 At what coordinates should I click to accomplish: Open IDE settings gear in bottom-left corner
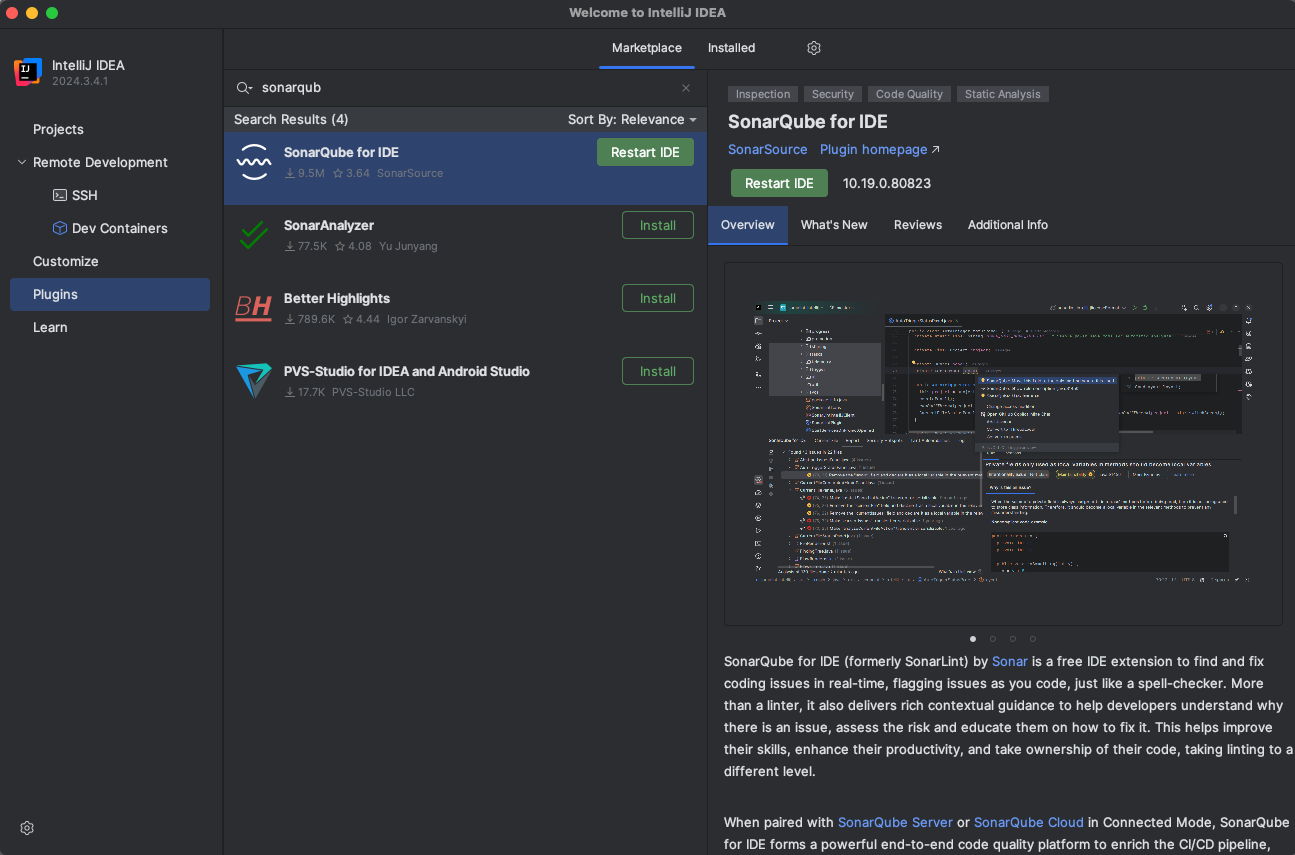[x=27, y=828]
